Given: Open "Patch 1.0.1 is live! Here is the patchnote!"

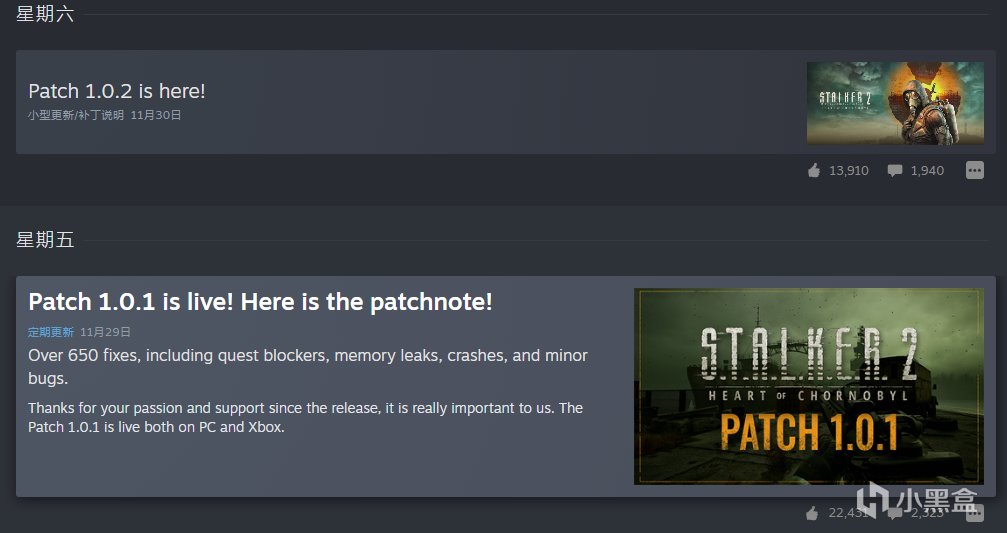Looking at the screenshot, I should click(x=260, y=302).
